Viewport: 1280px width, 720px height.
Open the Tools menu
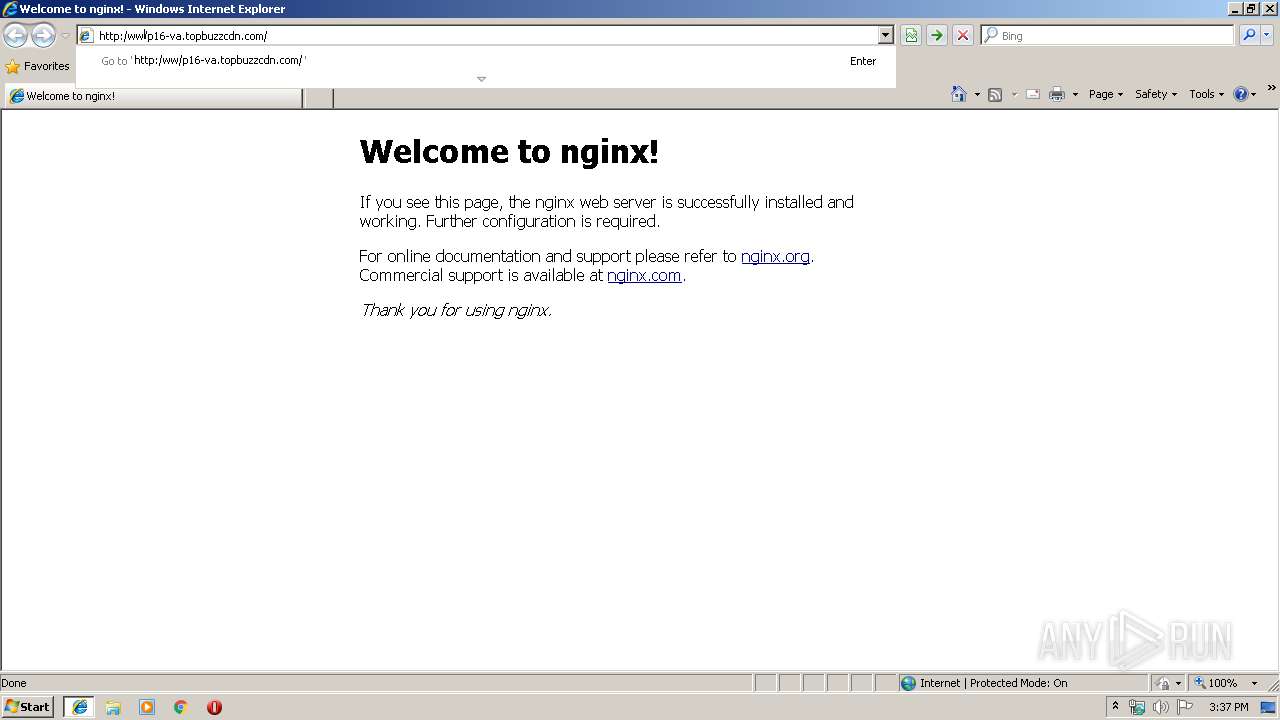tap(1206, 94)
